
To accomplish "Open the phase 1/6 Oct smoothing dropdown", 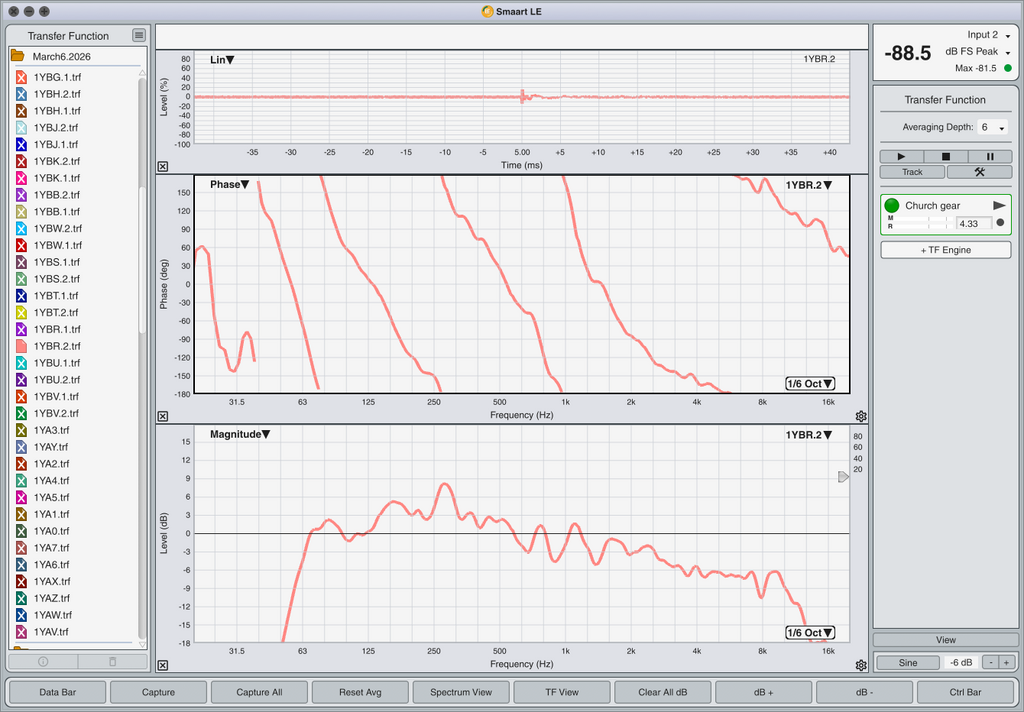I will (x=810, y=384).
